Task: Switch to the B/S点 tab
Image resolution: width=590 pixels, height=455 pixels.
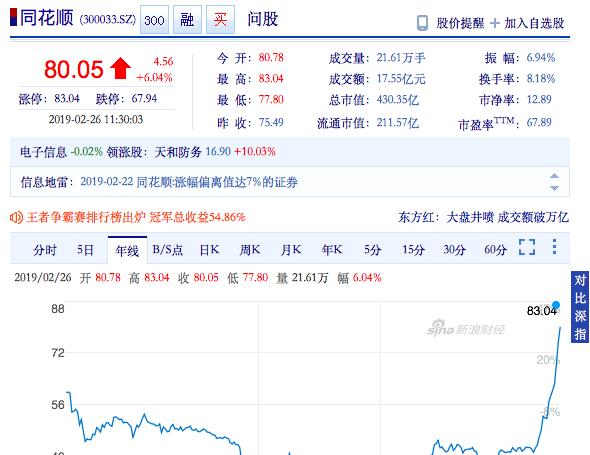Action: pyautogui.click(x=168, y=250)
